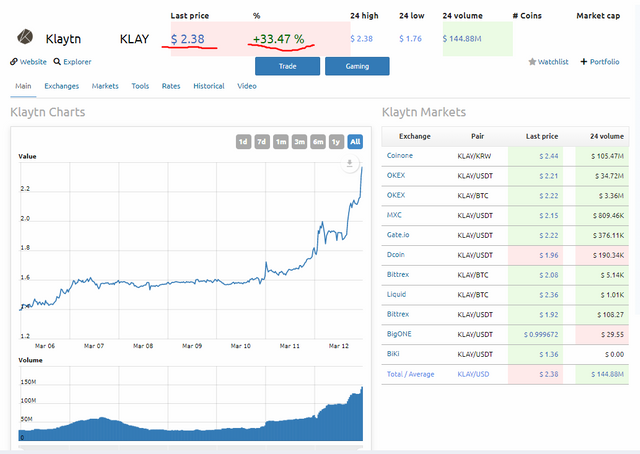Click the Dcoin price $ 1.96

pyautogui.click(x=549, y=255)
